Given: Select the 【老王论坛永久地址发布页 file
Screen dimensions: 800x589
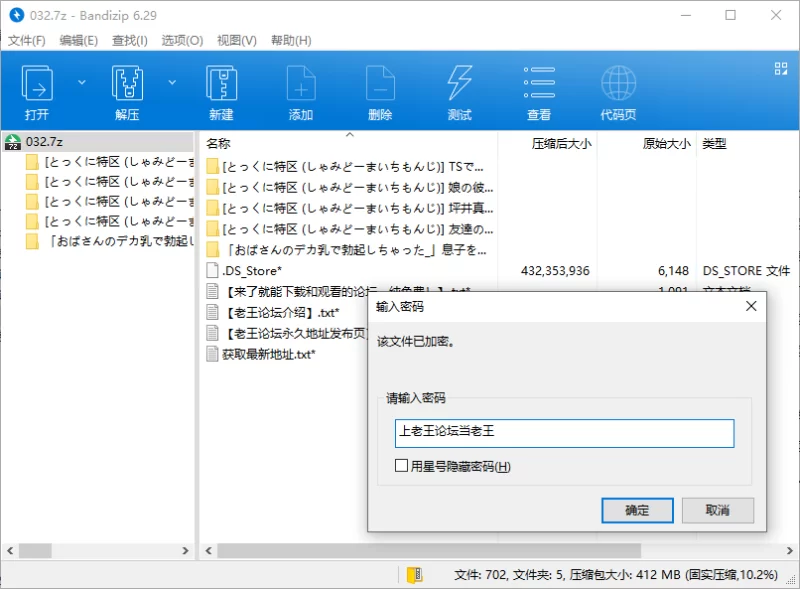Looking at the screenshot, I should [x=286, y=333].
